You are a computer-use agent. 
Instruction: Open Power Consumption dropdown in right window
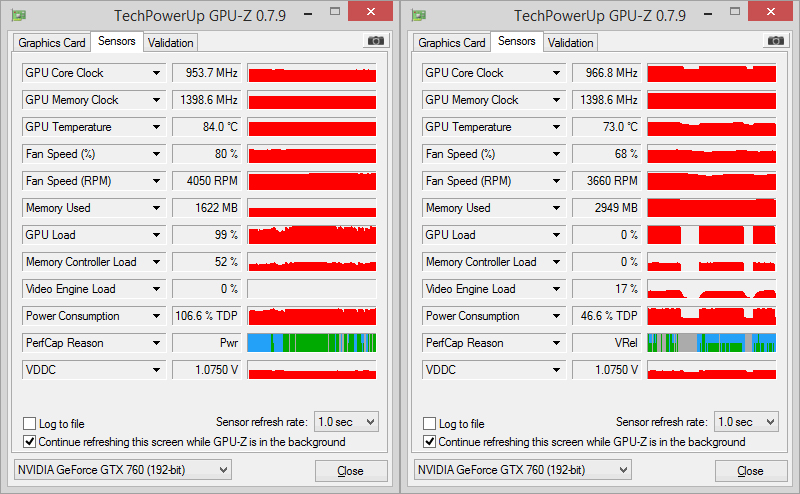coord(556,316)
